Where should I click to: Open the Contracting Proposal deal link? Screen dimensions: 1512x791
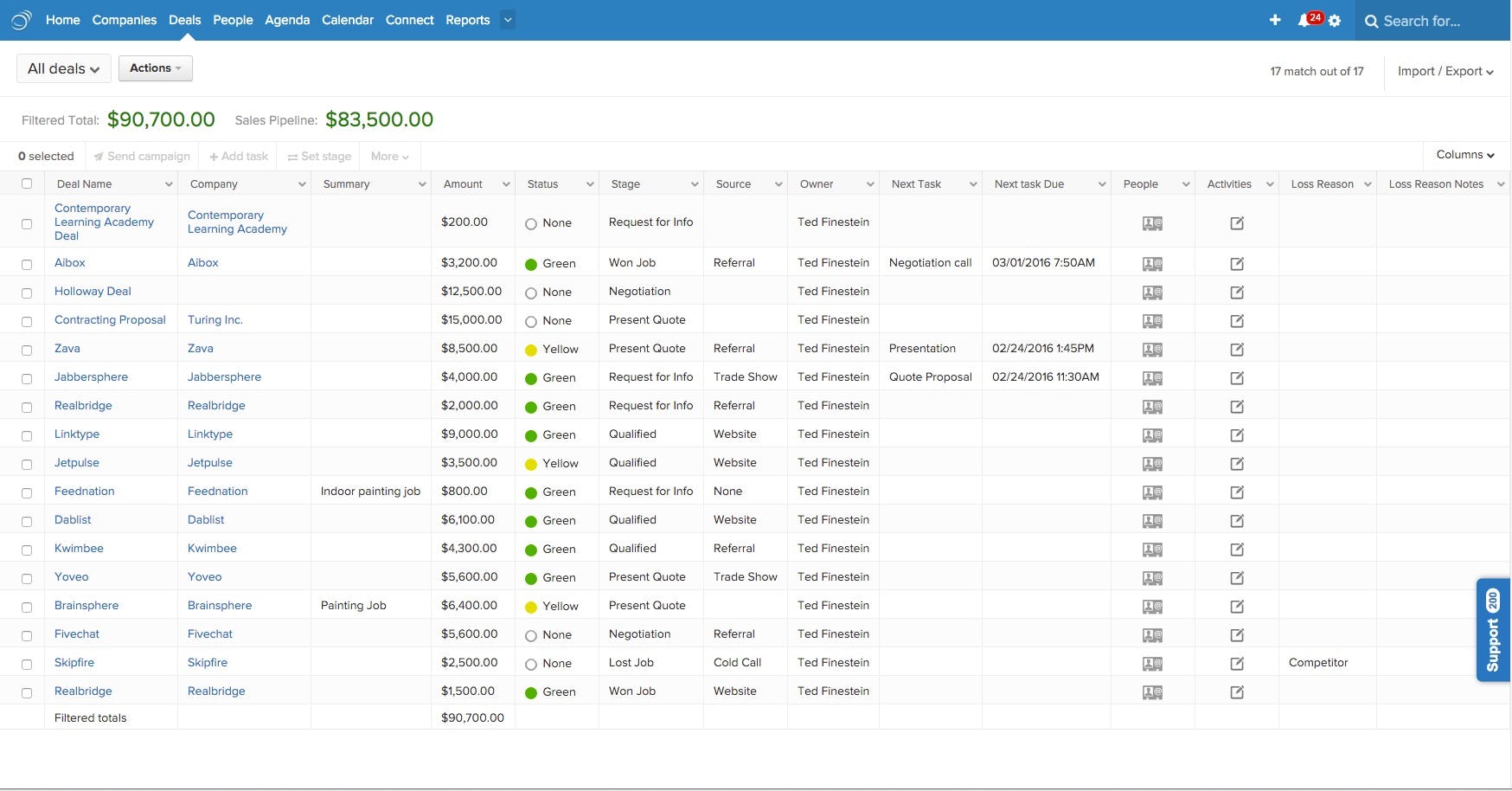click(x=110, y=319)
